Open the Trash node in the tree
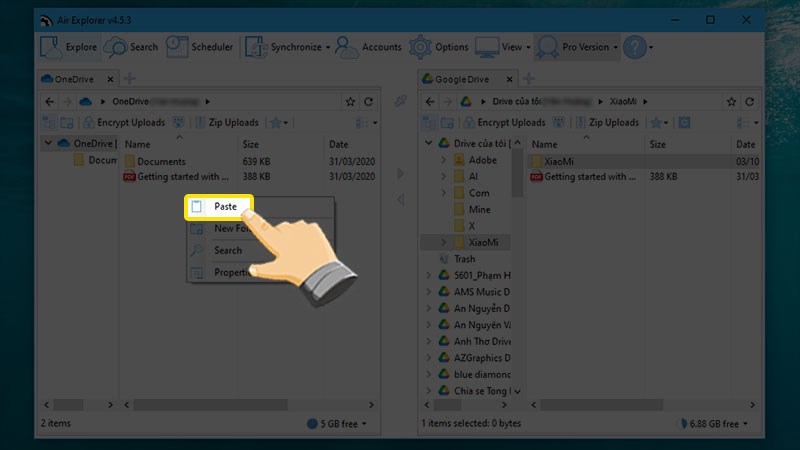Screen dimensions: 800x450 (464, 259)
